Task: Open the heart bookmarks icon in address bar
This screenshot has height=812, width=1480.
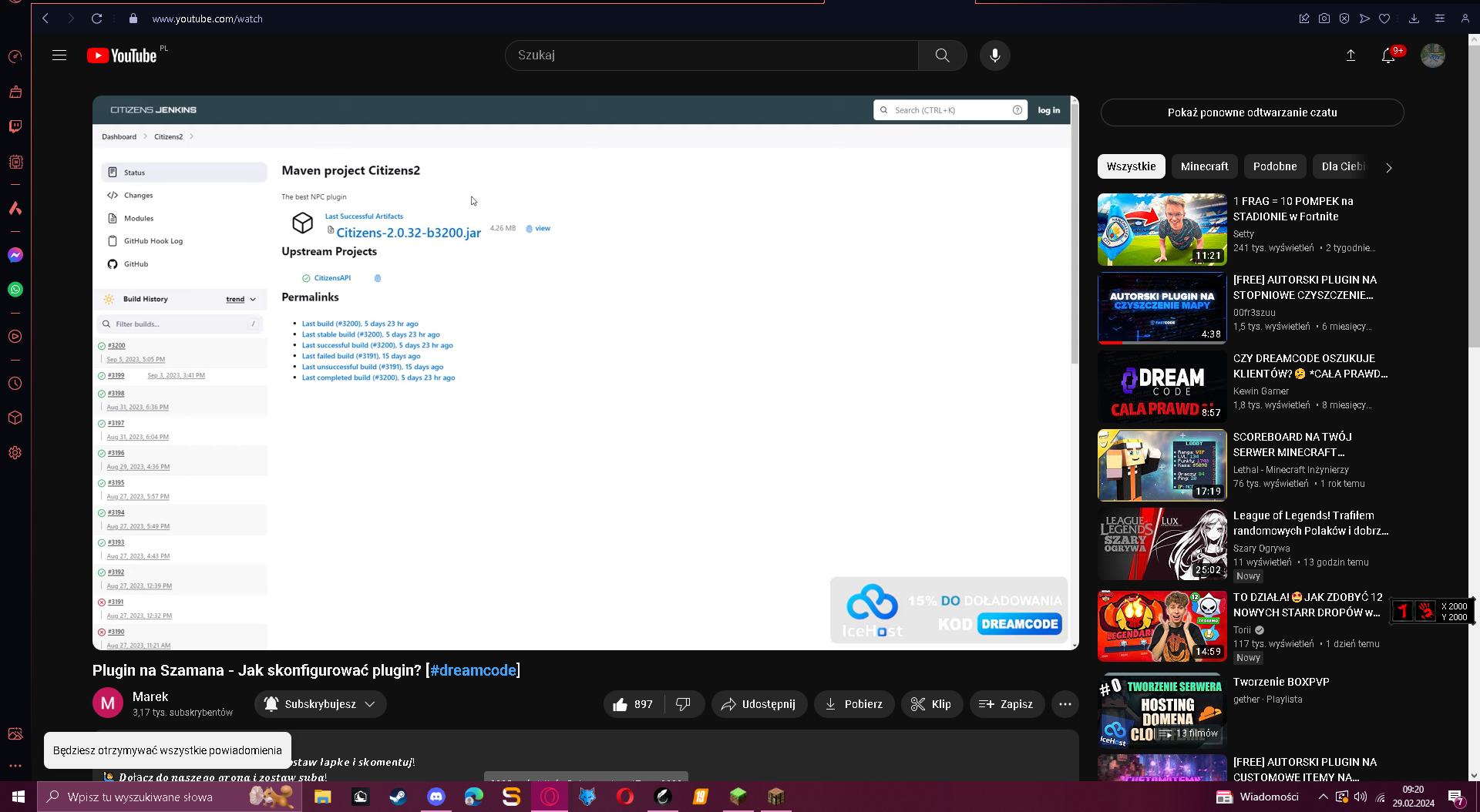Action: [x=1384, y=18]
